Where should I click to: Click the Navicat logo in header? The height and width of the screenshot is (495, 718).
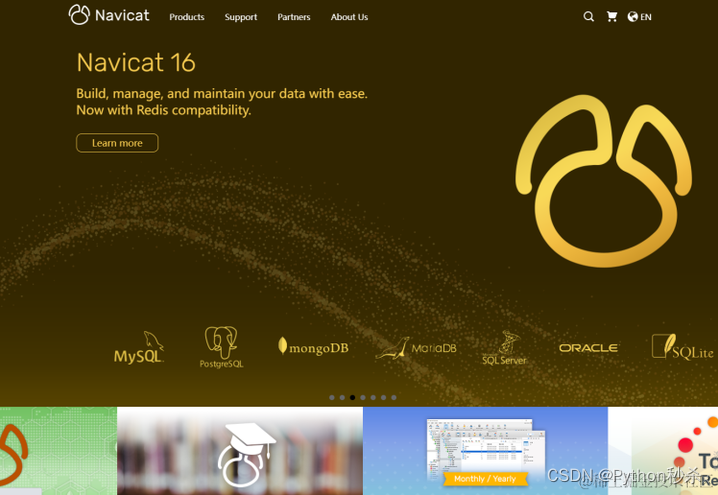(x=109, y=15)
